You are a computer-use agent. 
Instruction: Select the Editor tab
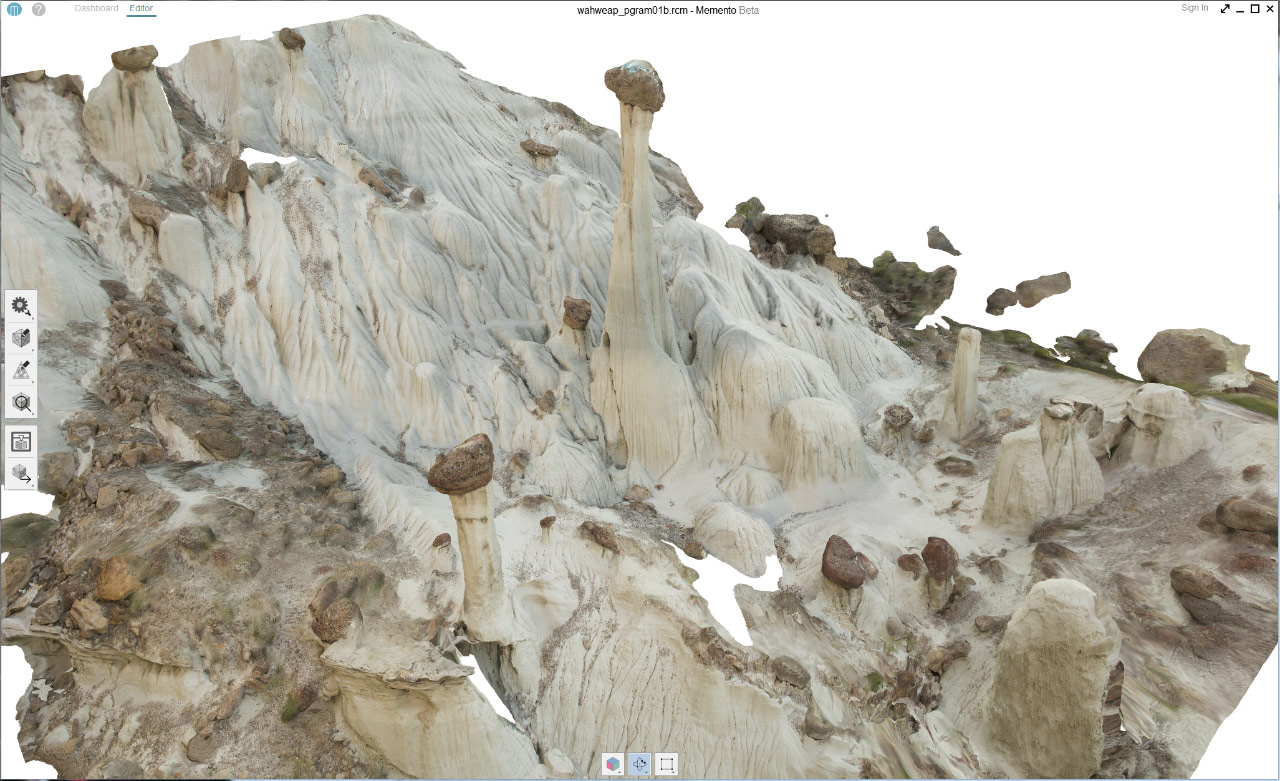(x=141, y=8)
